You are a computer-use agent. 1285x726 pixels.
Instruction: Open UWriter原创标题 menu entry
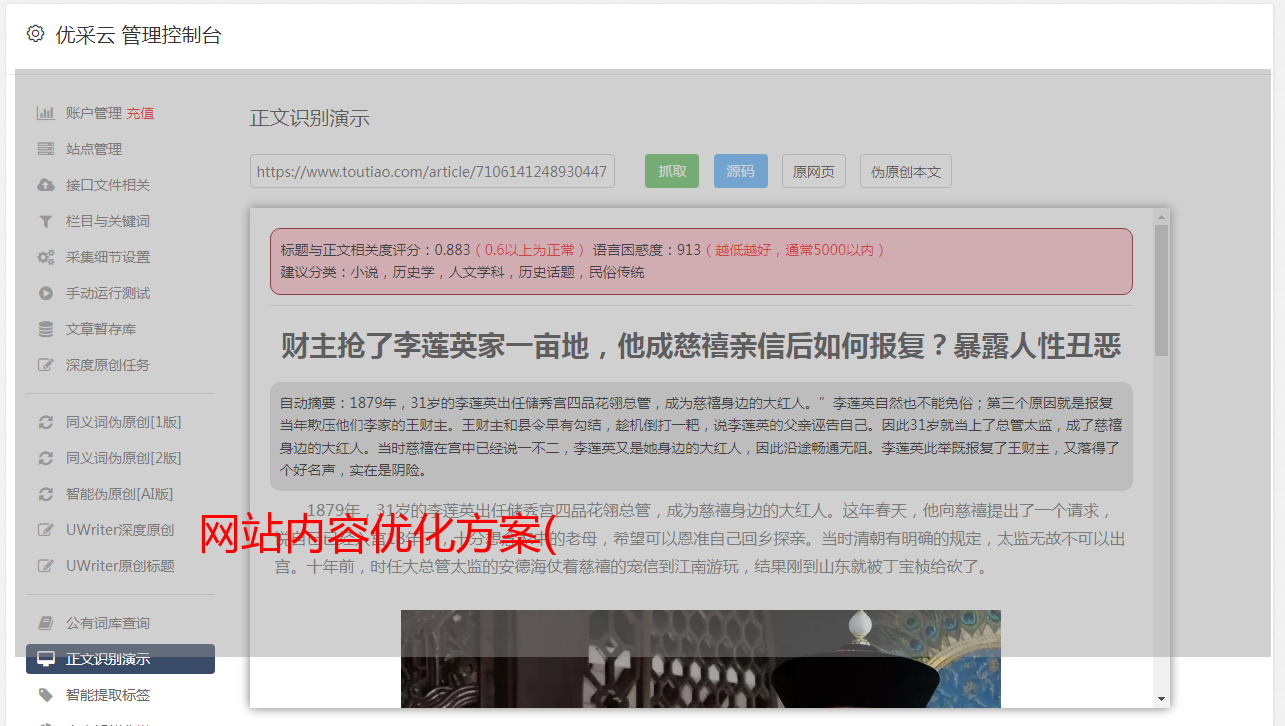click(x=120, y=566)
